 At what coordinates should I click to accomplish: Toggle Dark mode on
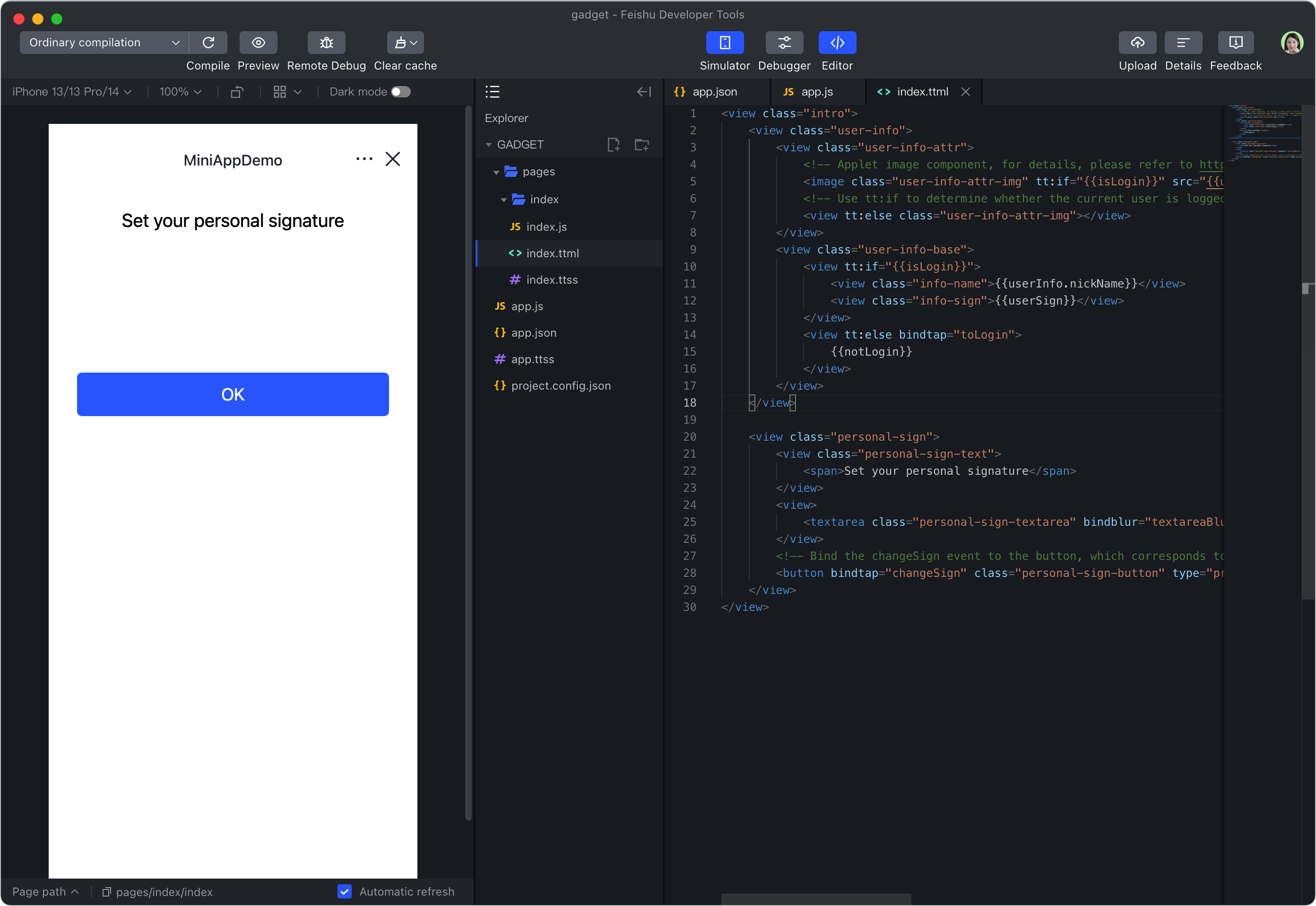click(400, 91)
